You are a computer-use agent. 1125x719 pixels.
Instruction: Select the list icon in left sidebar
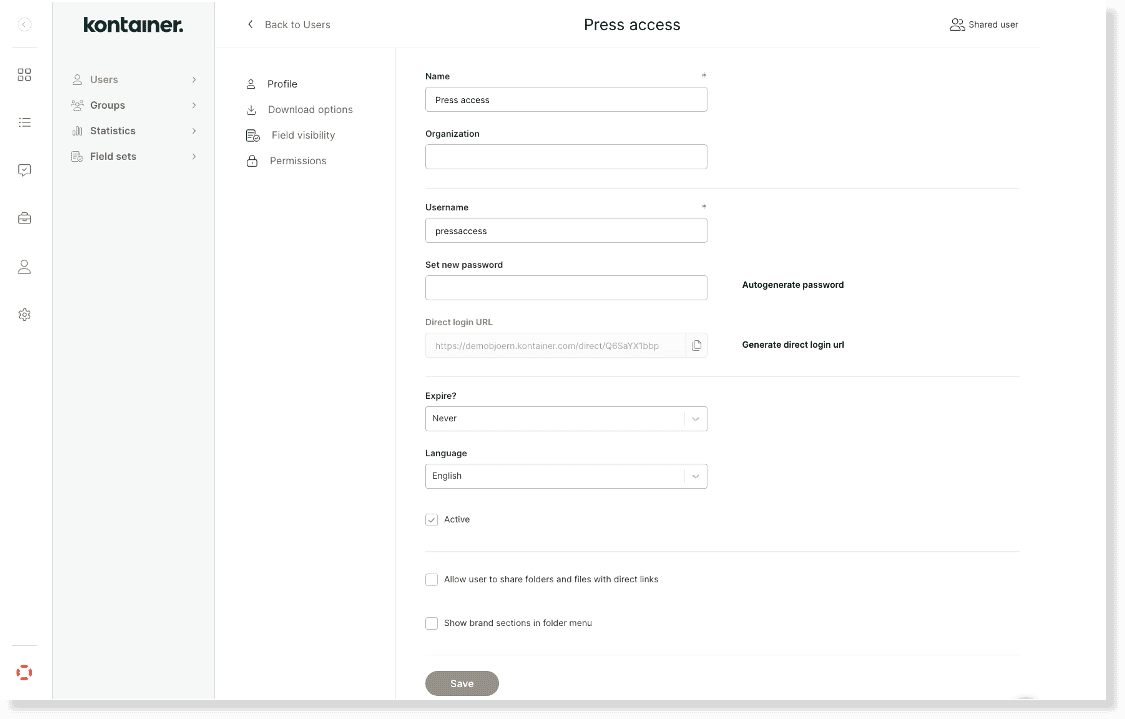click(x=24, y=122)
